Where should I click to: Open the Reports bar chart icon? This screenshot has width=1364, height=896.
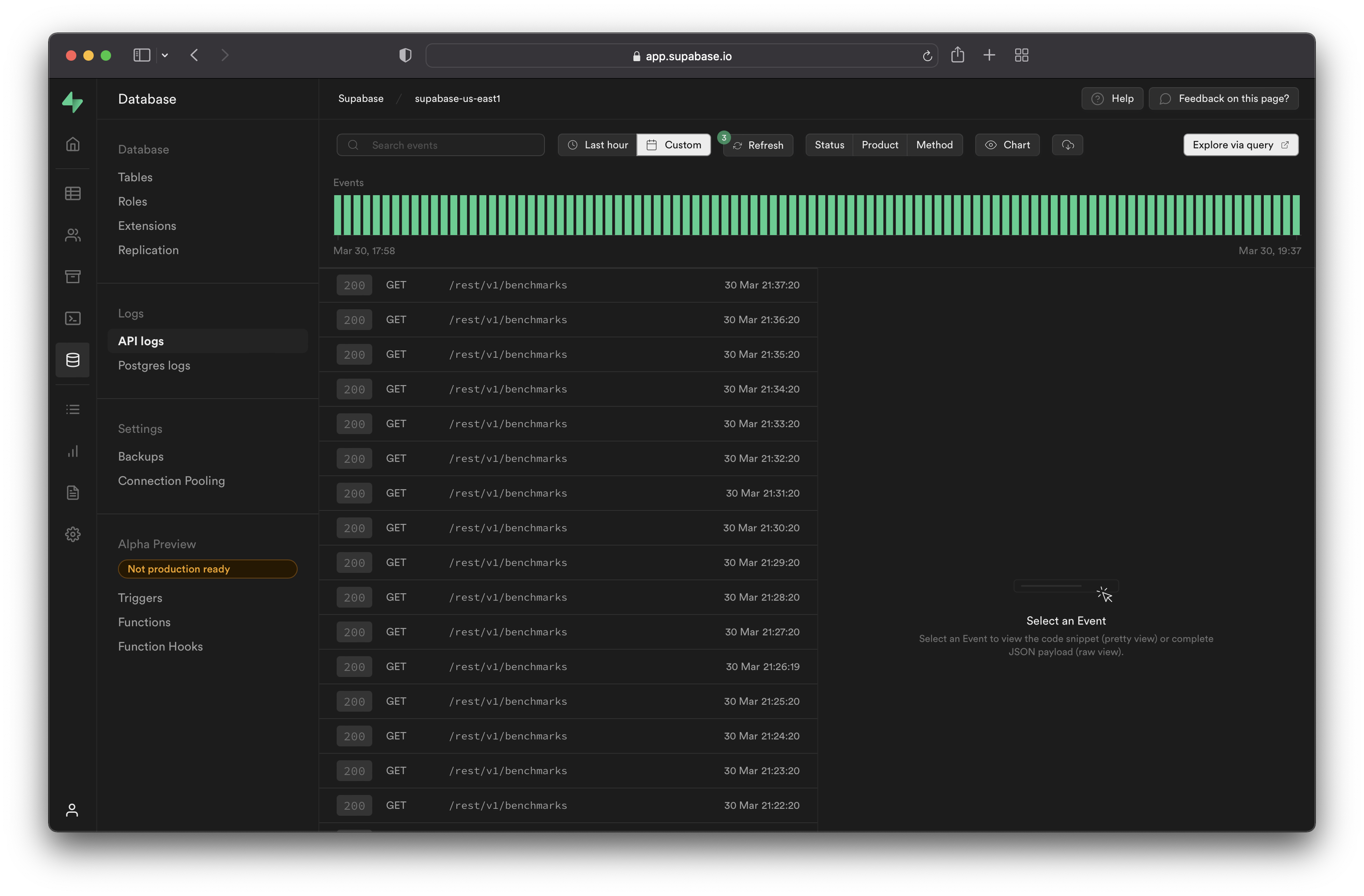point(73,451)
